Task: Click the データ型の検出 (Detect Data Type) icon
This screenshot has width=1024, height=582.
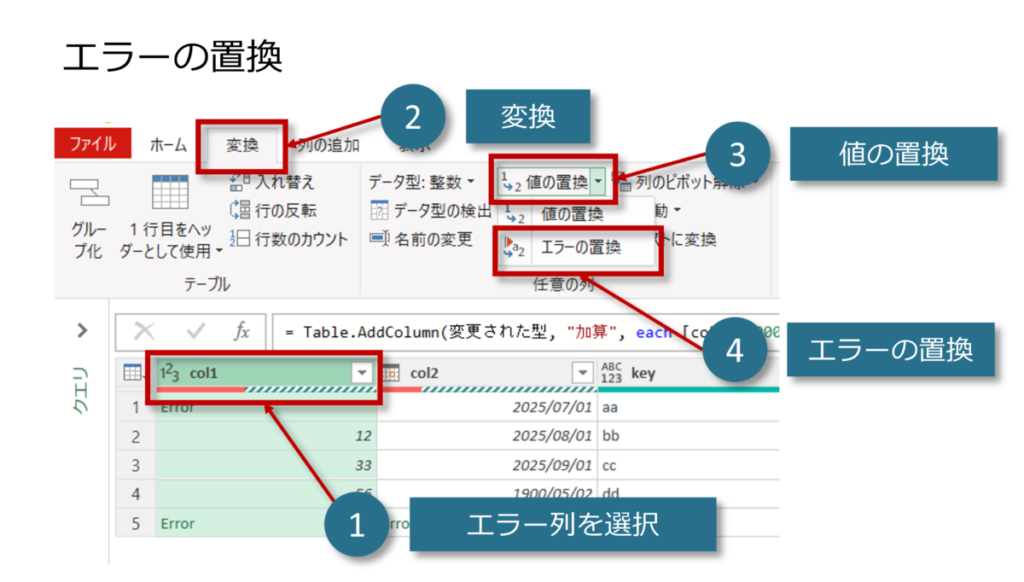Action: coord(378,211)
